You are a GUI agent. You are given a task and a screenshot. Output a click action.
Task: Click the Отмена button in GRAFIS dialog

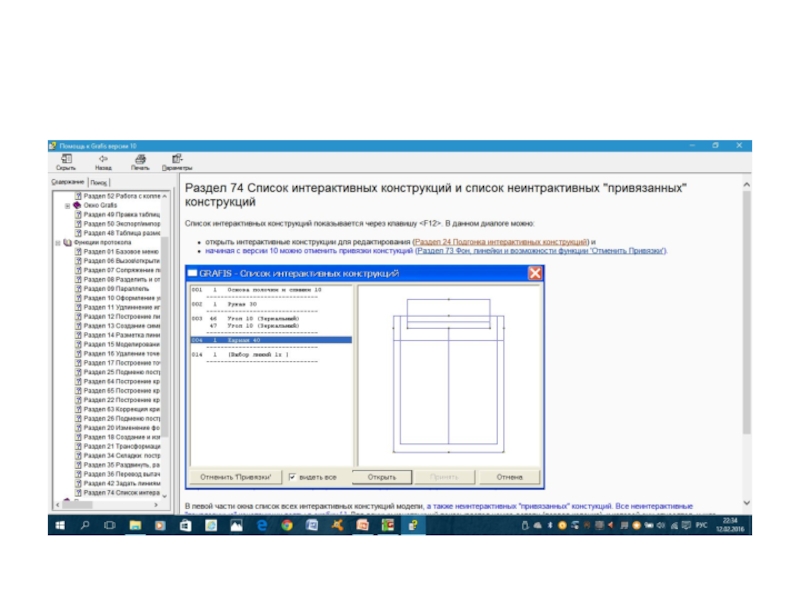click(x=509, y=477)
